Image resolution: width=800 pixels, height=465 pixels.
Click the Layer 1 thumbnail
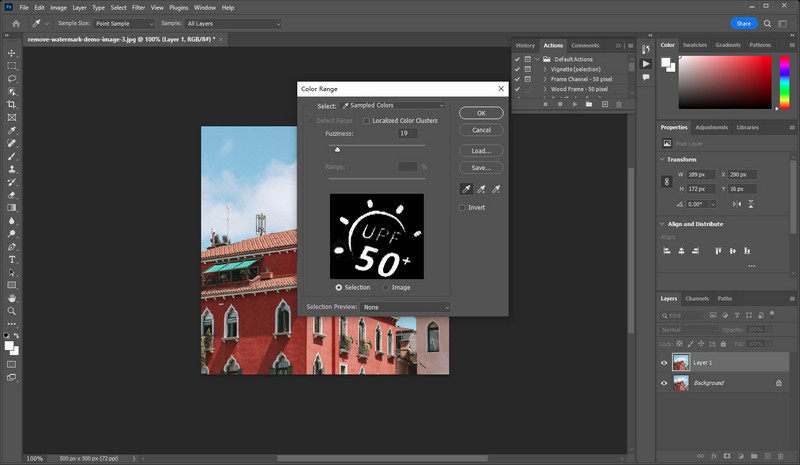tap(681, 362)
